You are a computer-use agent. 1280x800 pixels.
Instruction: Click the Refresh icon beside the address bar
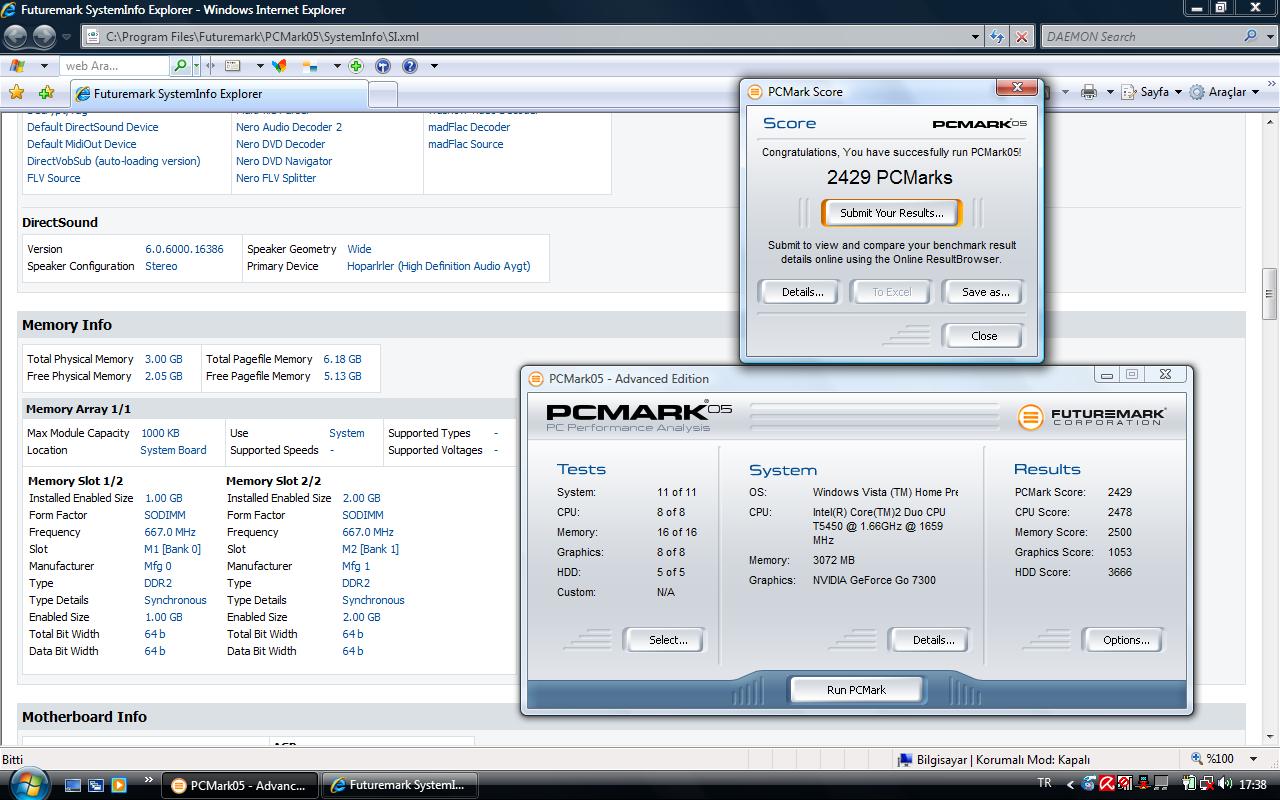coord(997,37)
